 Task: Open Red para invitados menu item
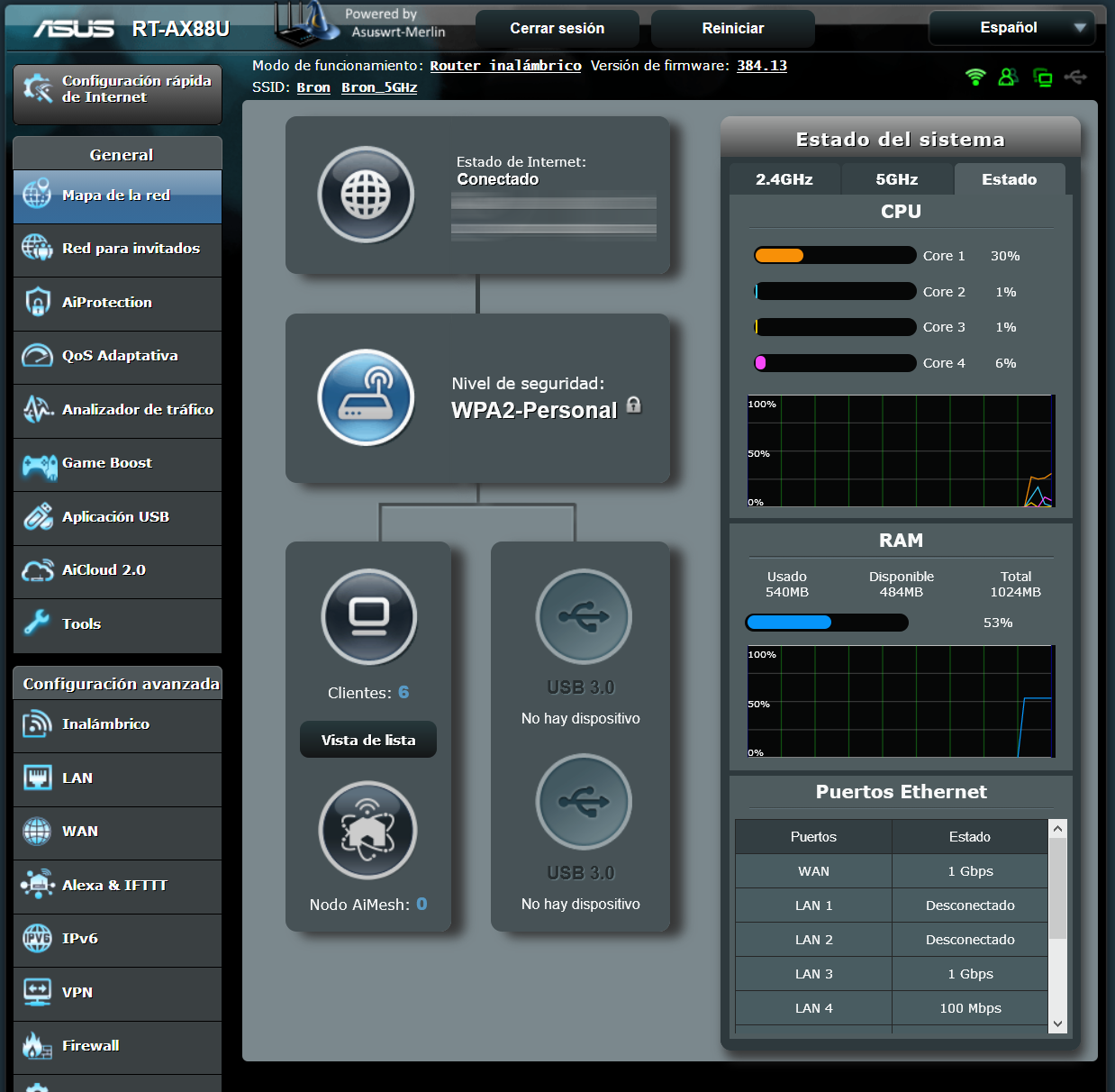pos(118,250)
